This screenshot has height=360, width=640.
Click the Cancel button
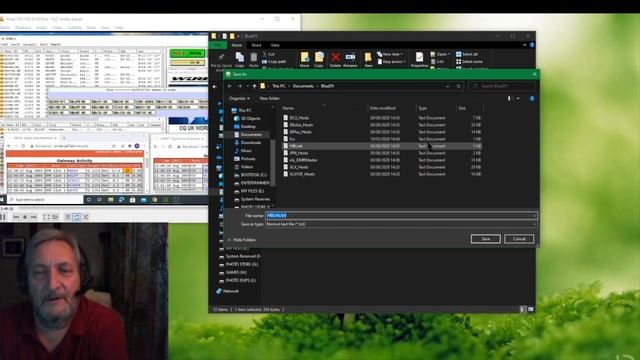pyautogui.click(x=519, y=239)
